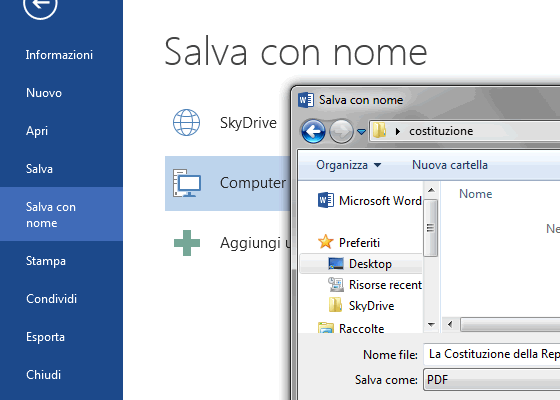This screenshot has height=400, width=560.
Task: Click the Raccolte library icon
Action: point(326,328)
